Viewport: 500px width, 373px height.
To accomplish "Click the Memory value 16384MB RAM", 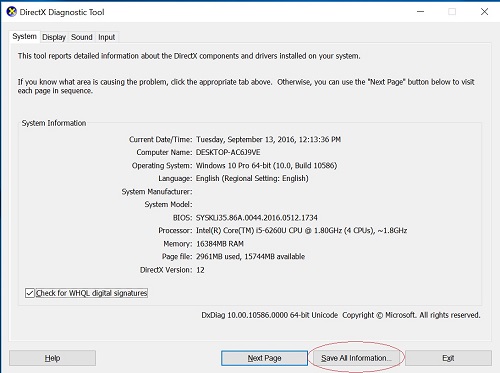I will (220, 244).
